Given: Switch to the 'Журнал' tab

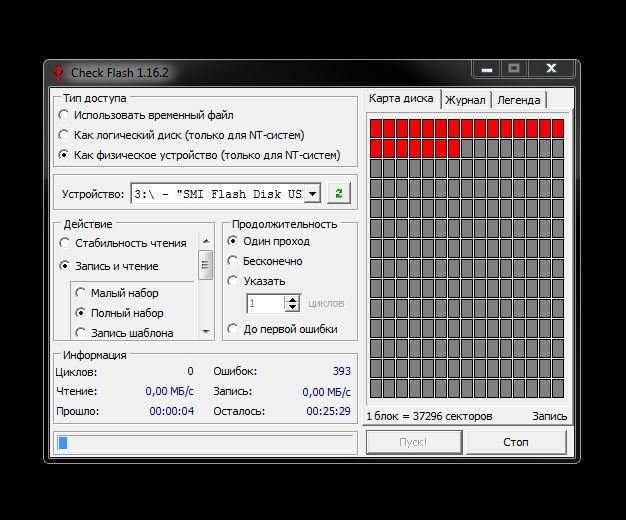Looking at the screenshot, I should click(x=466, y=100).
